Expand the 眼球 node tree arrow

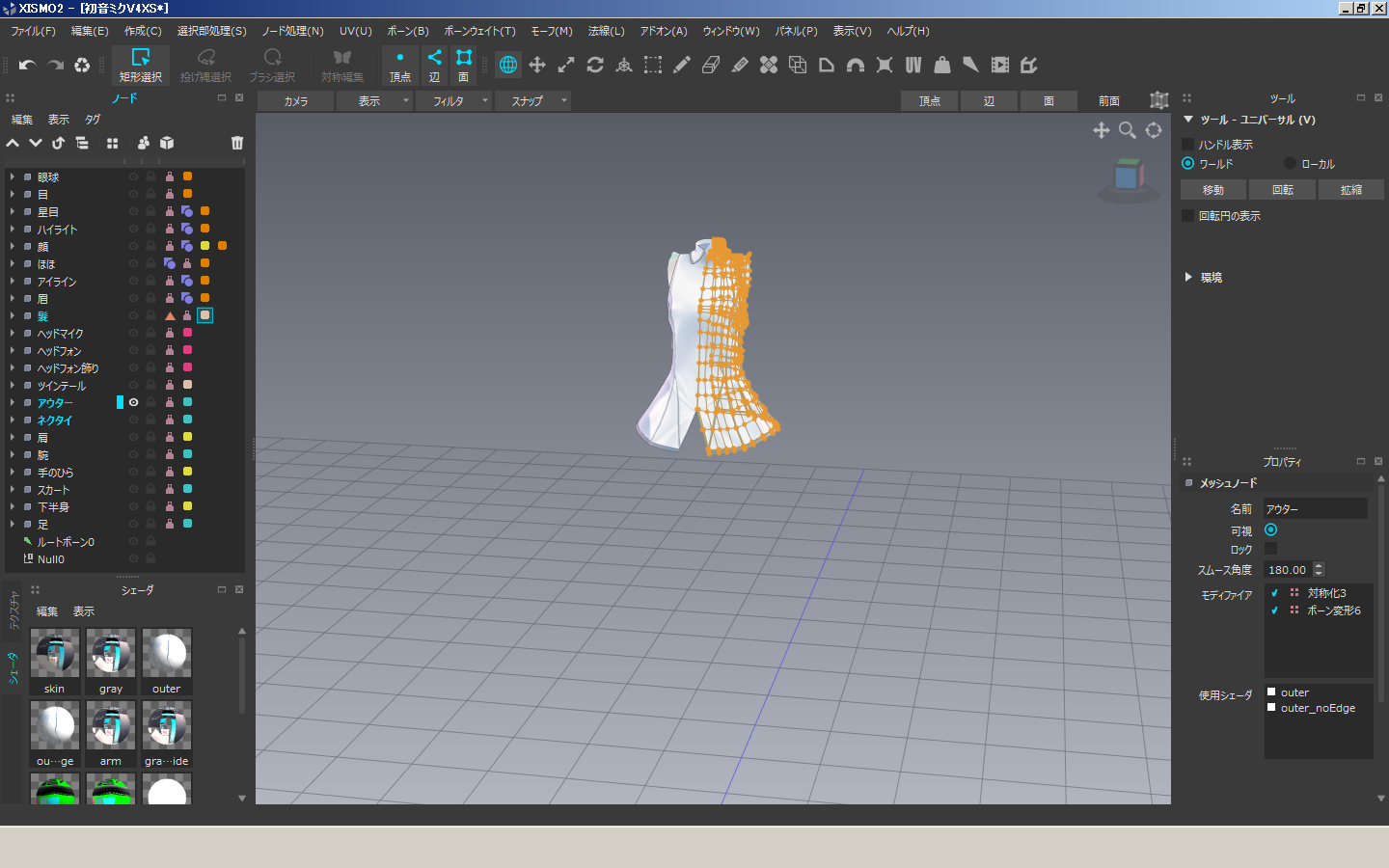coord(13,176)
